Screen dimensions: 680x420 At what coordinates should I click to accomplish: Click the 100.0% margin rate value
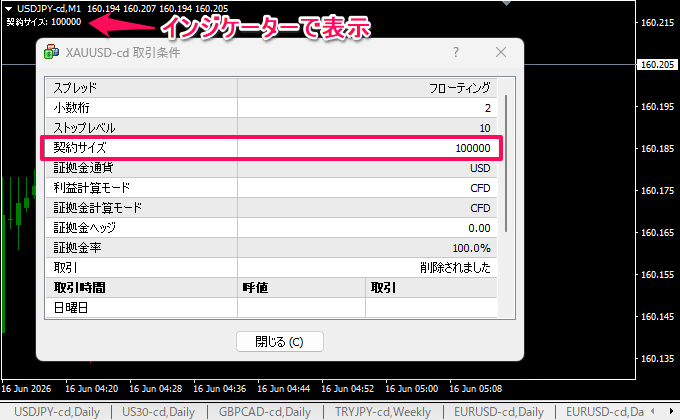pos(471,248)
